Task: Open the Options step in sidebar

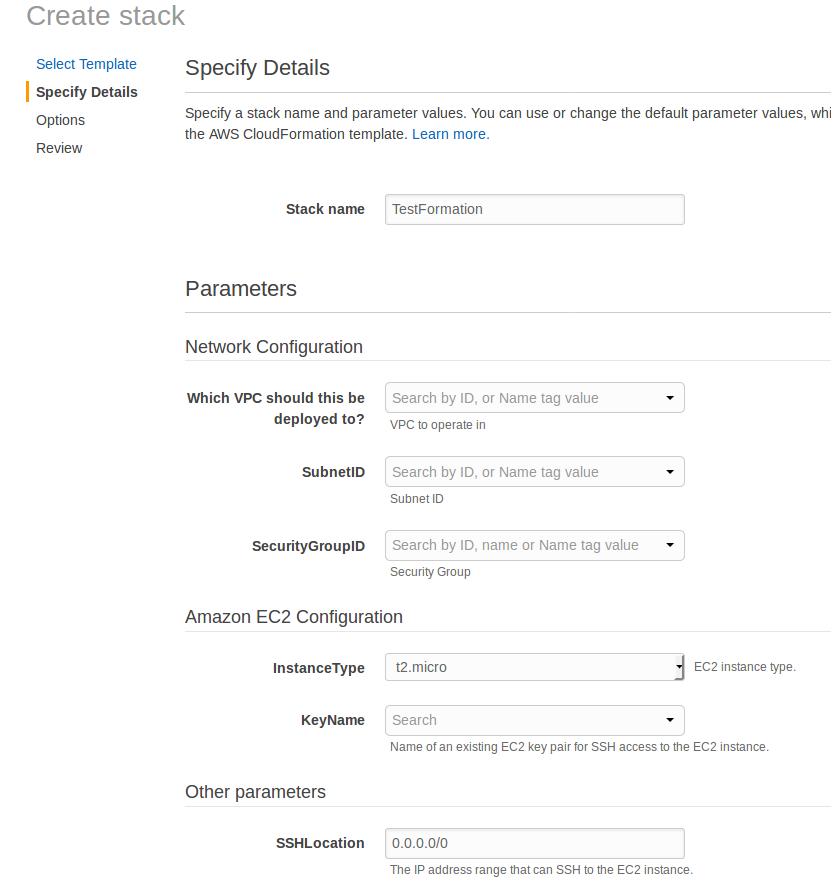Action: pyautogui.click(x=60, y=120)
